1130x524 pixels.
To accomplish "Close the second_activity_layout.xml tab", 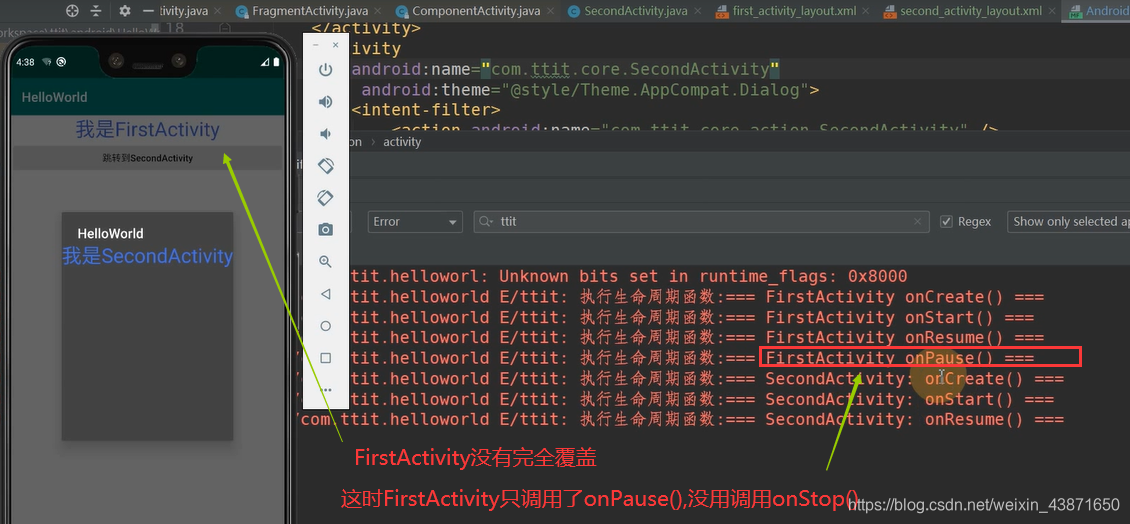I will pos(1053,12).
